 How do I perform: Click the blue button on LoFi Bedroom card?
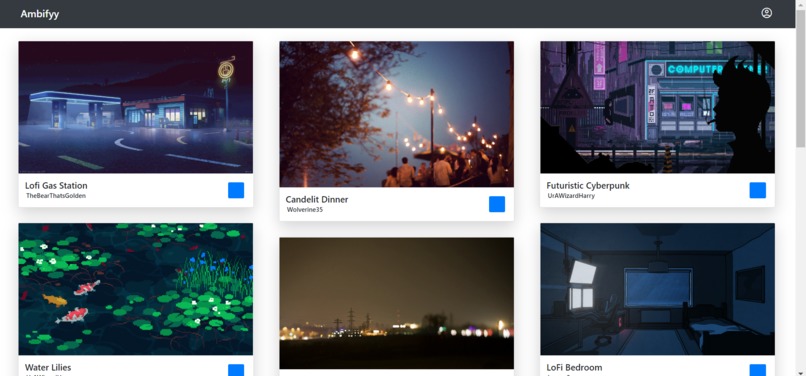tap(758, 370)
